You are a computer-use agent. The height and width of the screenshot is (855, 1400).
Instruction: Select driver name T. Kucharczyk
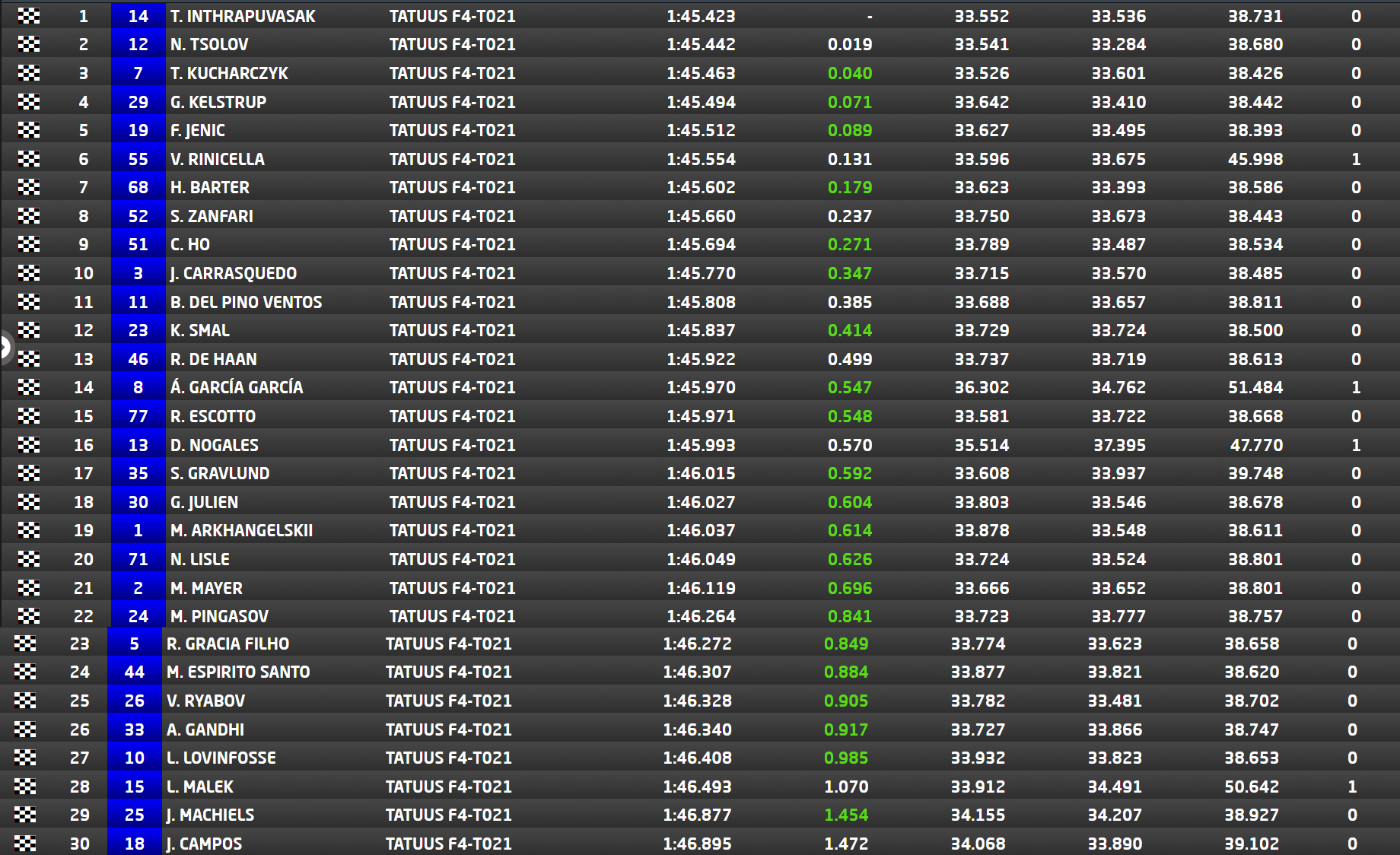tap(229, 74)
